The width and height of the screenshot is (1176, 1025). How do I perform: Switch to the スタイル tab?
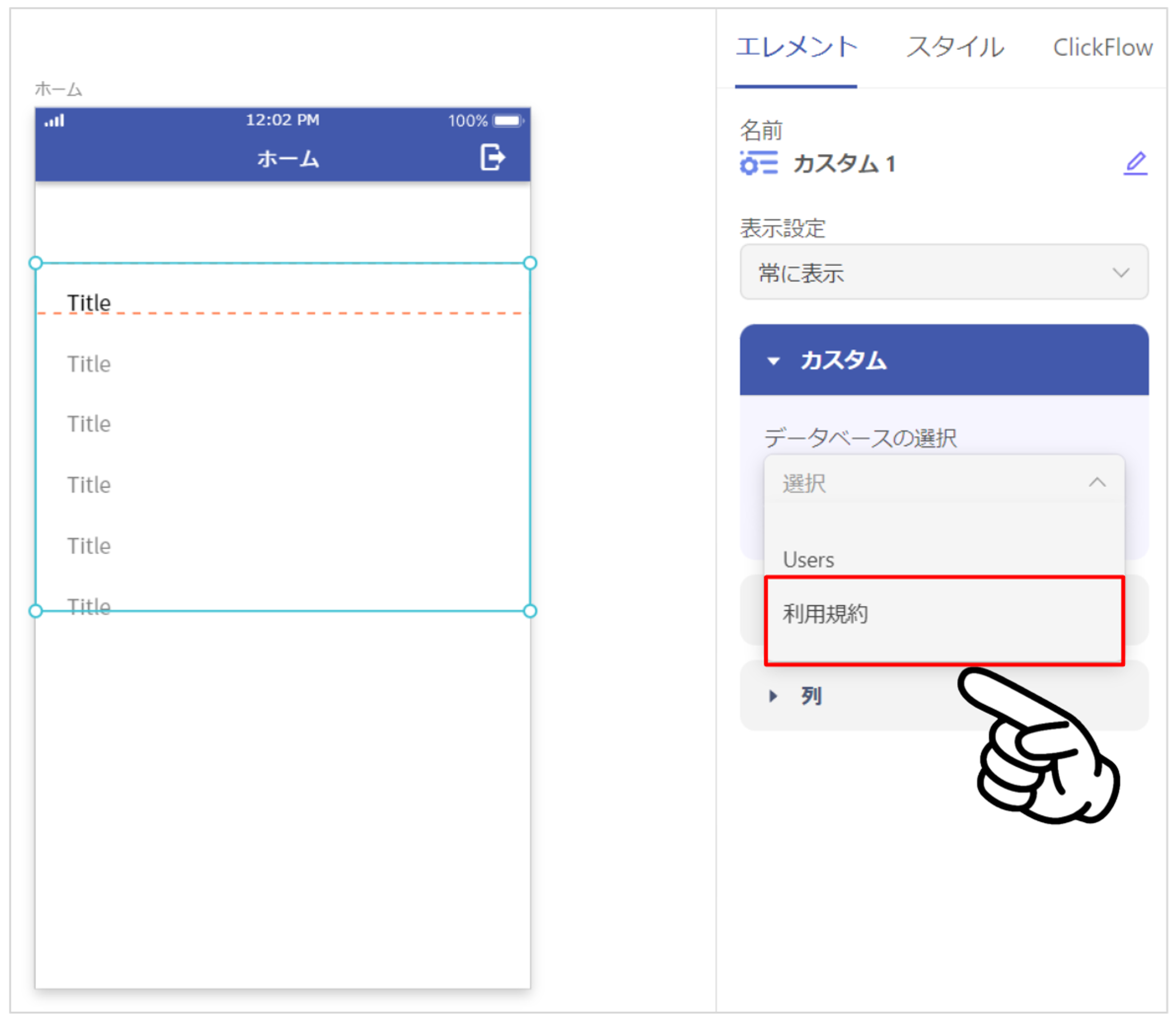(x=955, y=47)
